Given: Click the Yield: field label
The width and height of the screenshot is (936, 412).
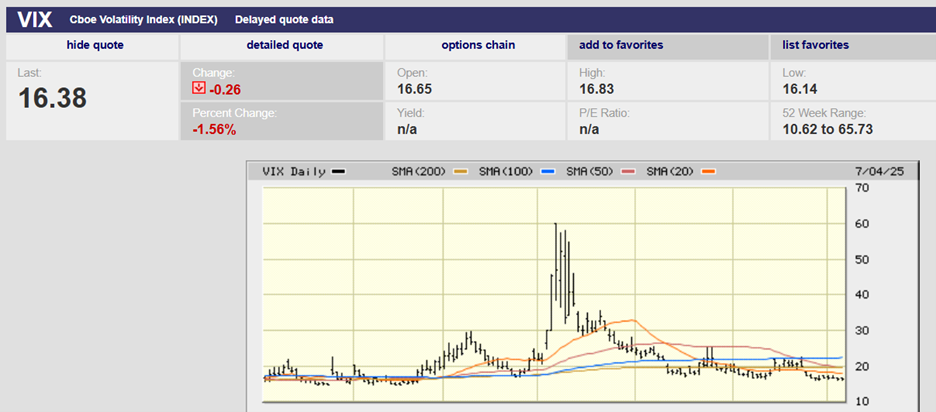Looking at the screenshot, I should pyautogui.click(x=410, y=112).
